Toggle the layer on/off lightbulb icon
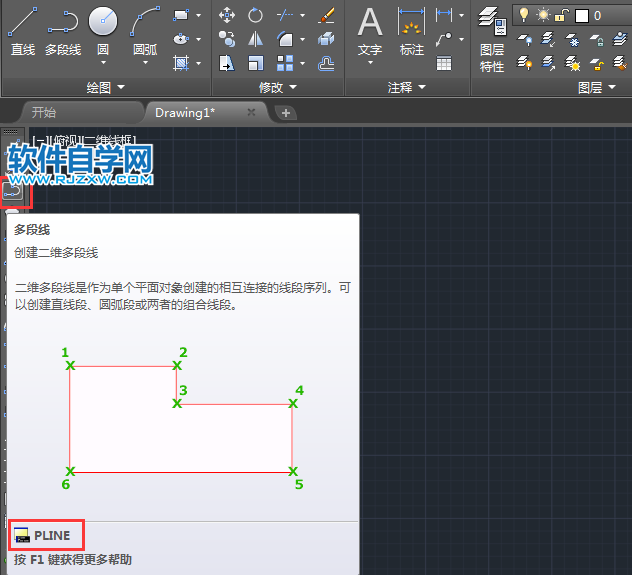 pyautogui.click(x=522, y=15)
